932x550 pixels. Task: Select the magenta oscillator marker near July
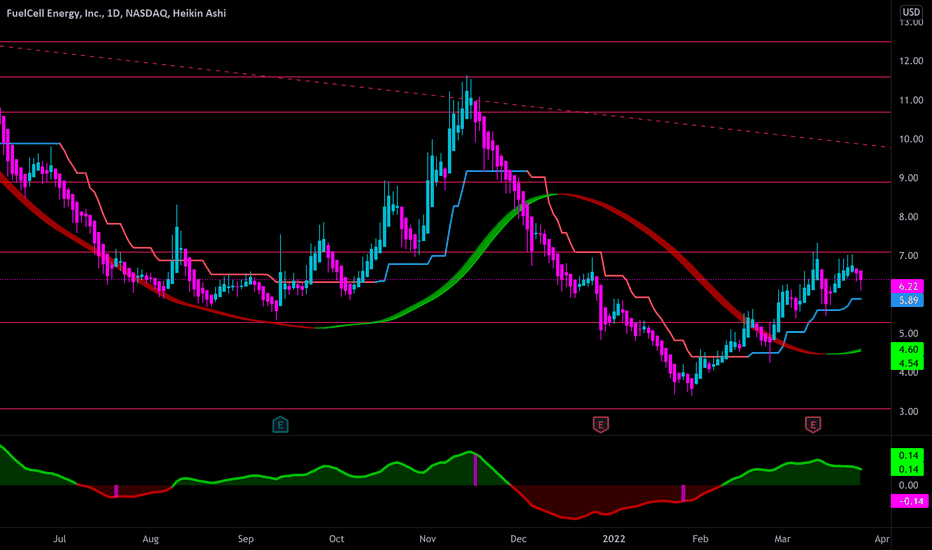point(116,491)
